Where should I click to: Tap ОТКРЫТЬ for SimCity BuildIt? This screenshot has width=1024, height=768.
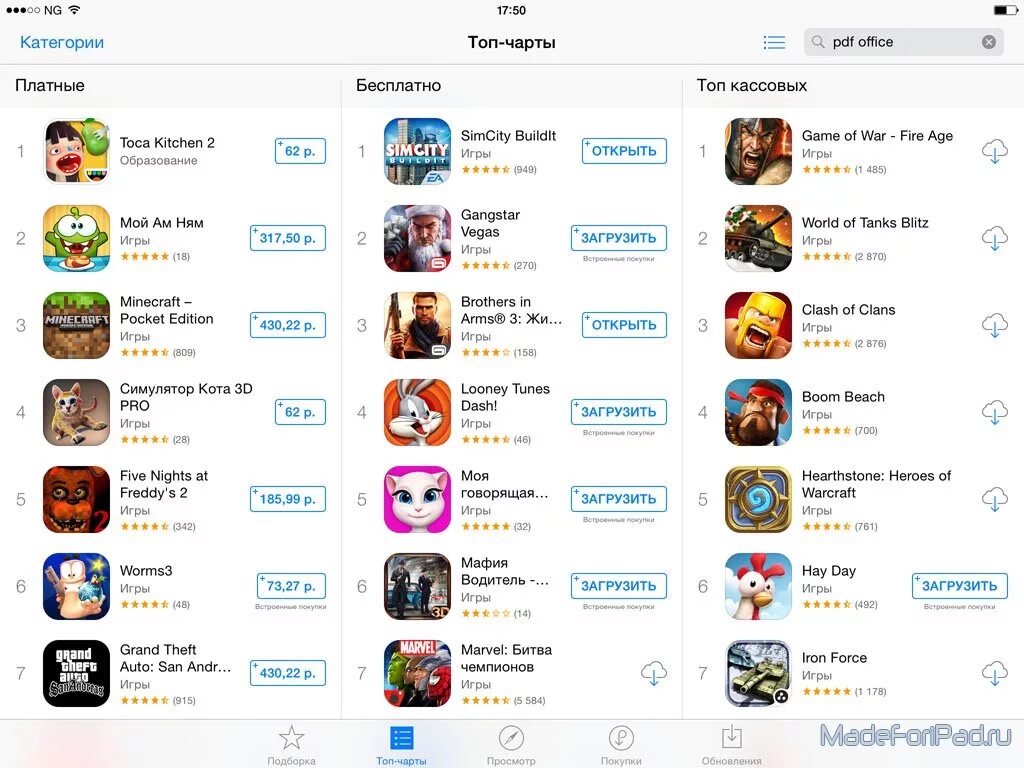point(624,151)
